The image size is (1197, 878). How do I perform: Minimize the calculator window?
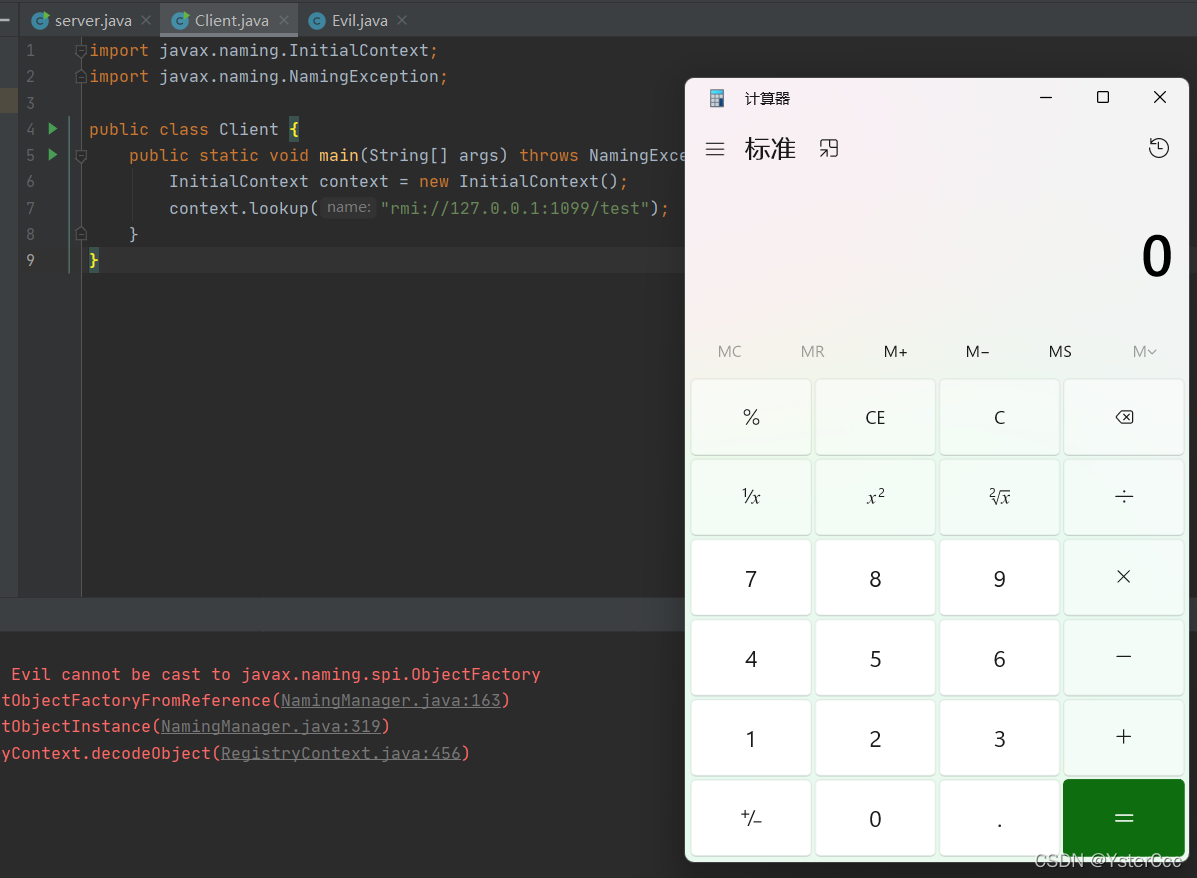point(1046,97)
